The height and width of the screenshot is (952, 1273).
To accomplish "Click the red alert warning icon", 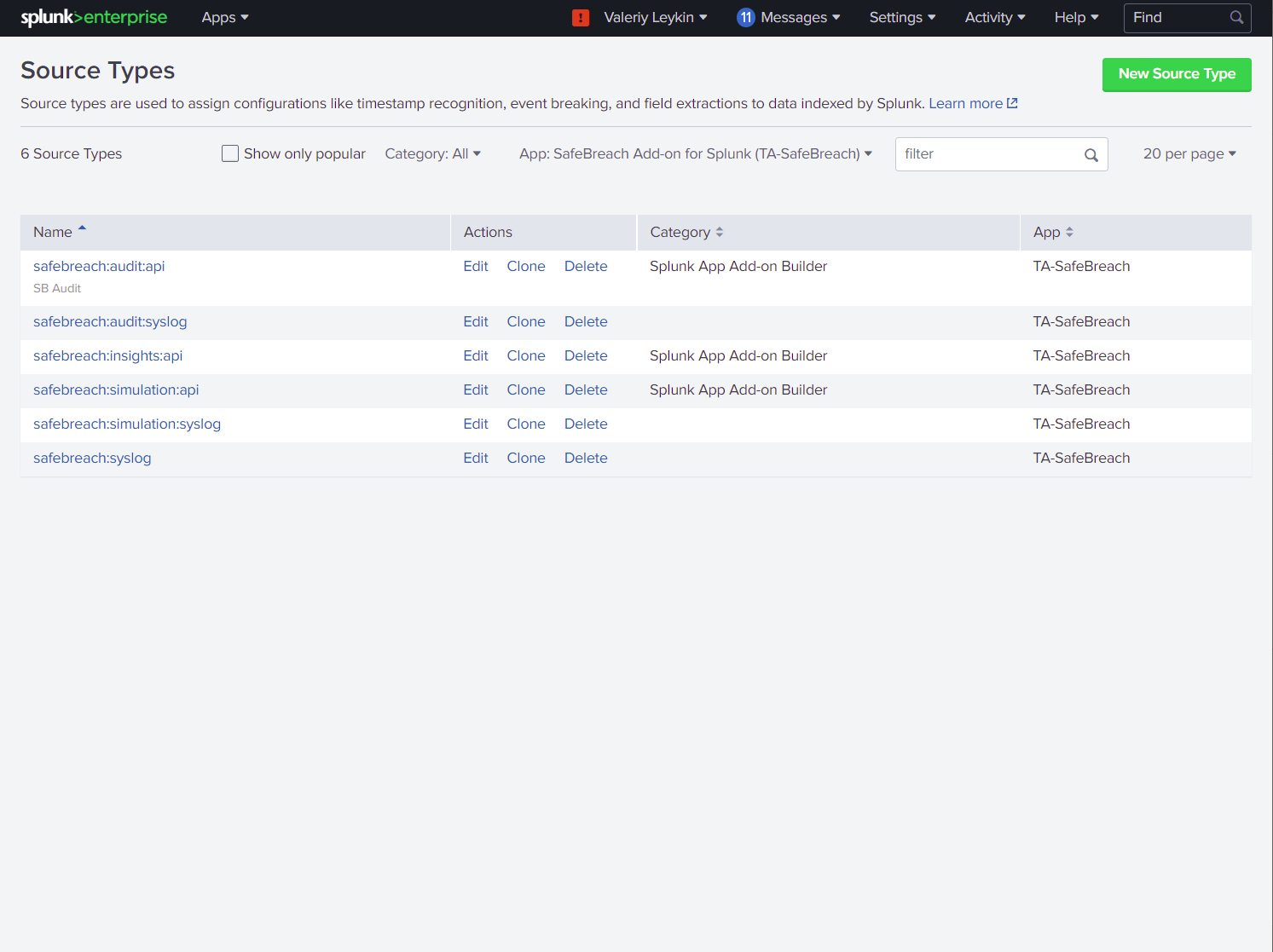I will coord(581,18).
